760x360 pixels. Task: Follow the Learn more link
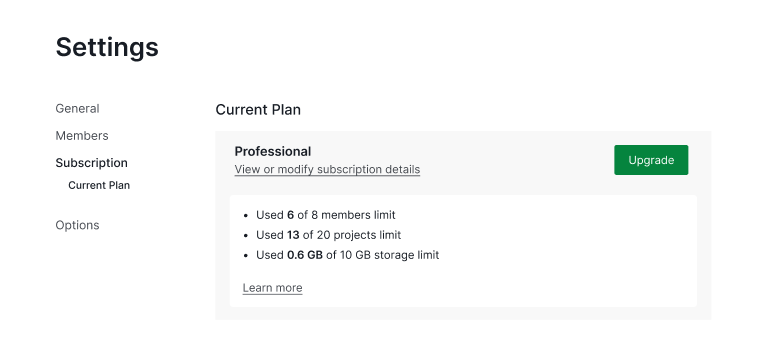[x=272, y=288]
